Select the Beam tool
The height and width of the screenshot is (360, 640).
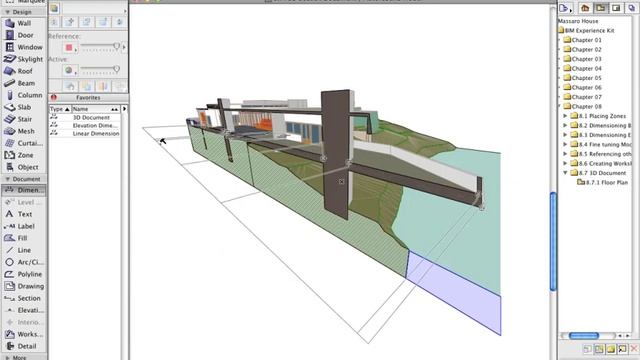(24, 83)
